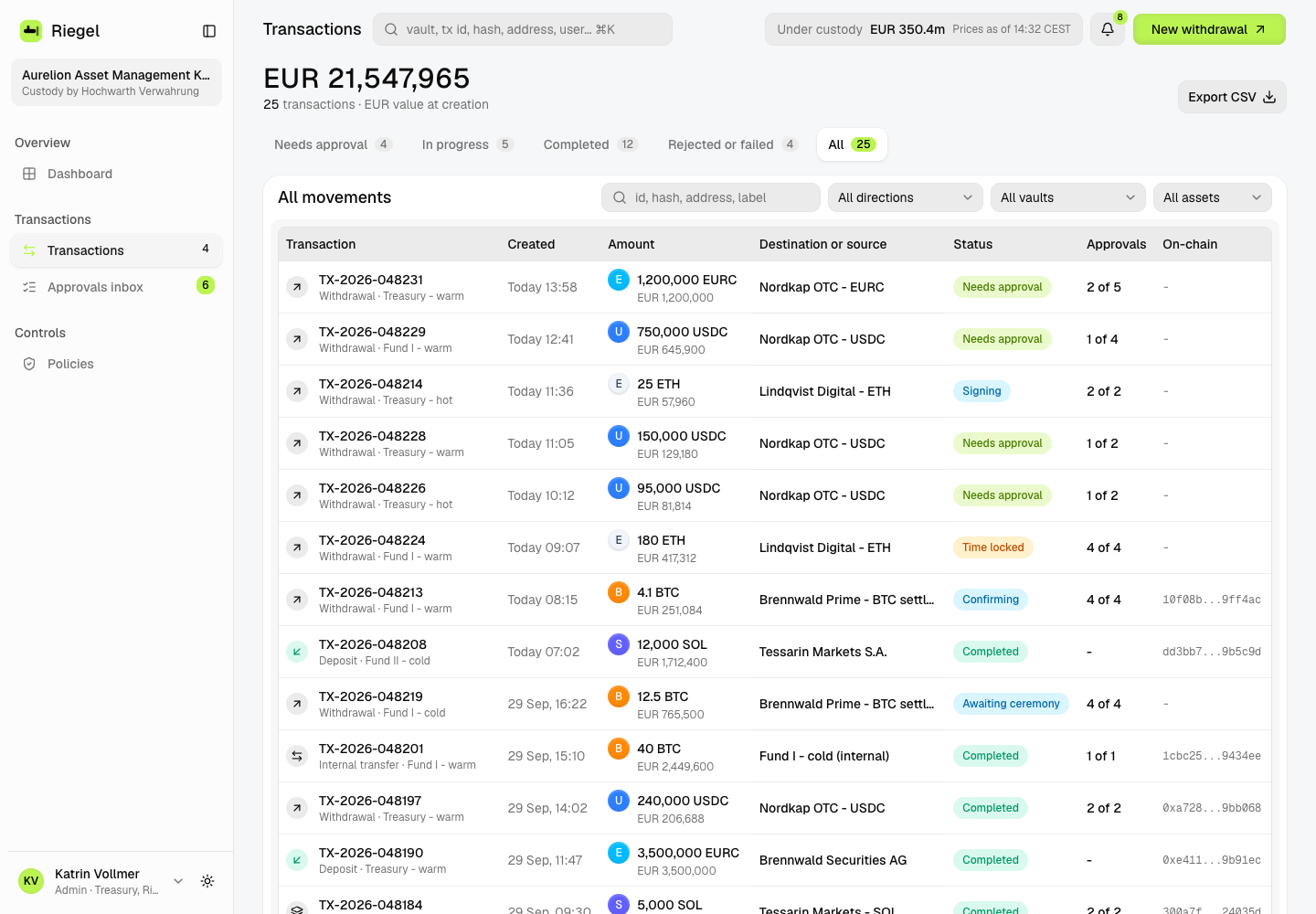Viewport: 1316px width, 914px height.
Task: Open Dashboard in the sidebar
Action: 116,174
